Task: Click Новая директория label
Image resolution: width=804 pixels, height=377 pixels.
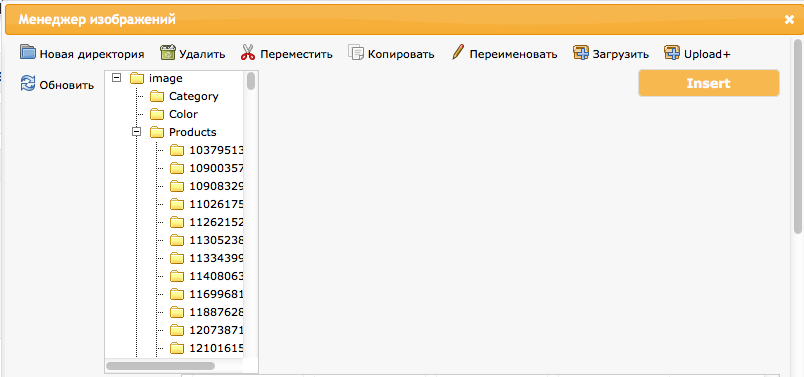Action: tap(92, 54)
